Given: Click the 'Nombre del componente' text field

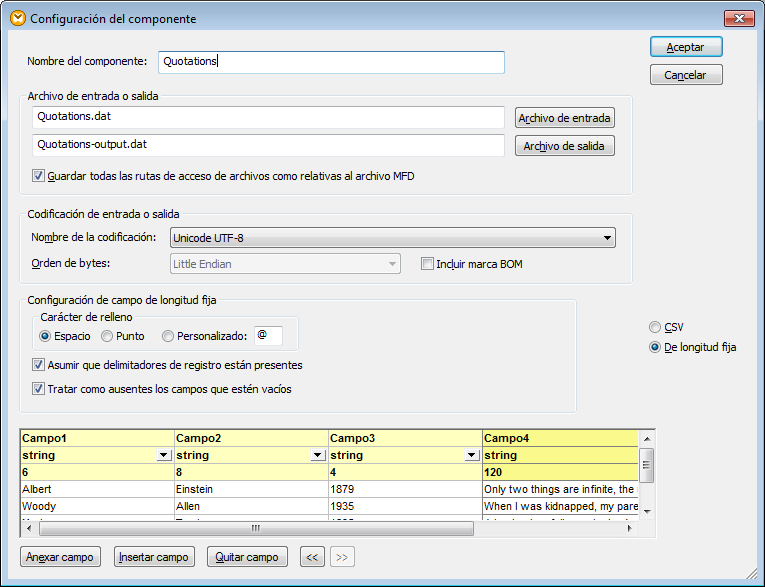Looking at the screenshot, I should [x=330, y=62].
